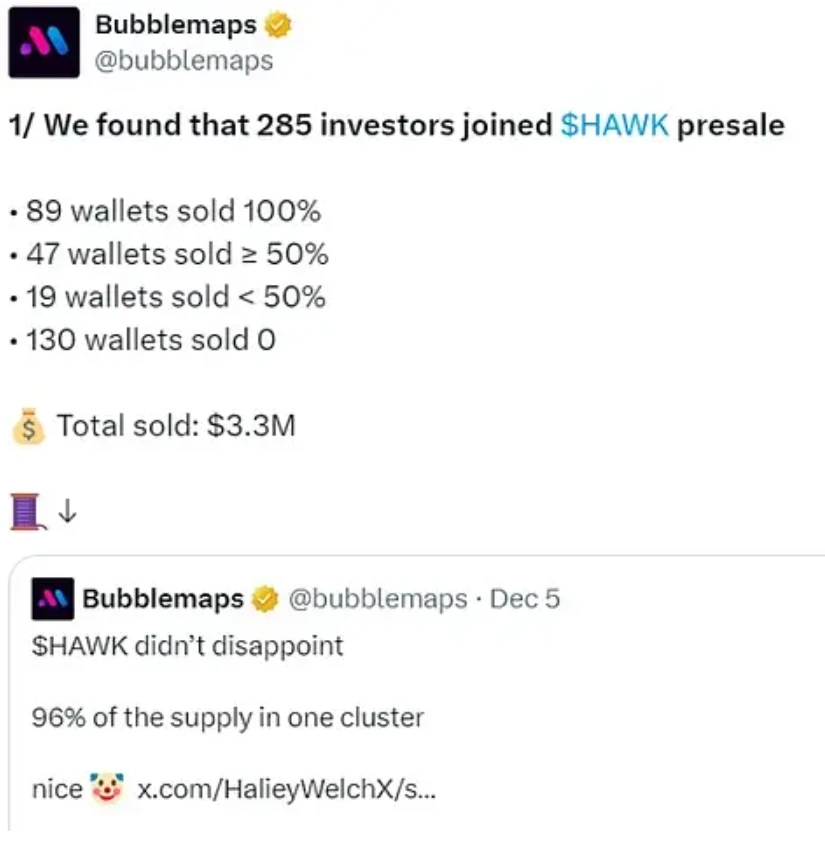The height and width of the screenshot is (841, 825).
Task: Click the purple thread spool emoji
Action: [x=27, y=511]
